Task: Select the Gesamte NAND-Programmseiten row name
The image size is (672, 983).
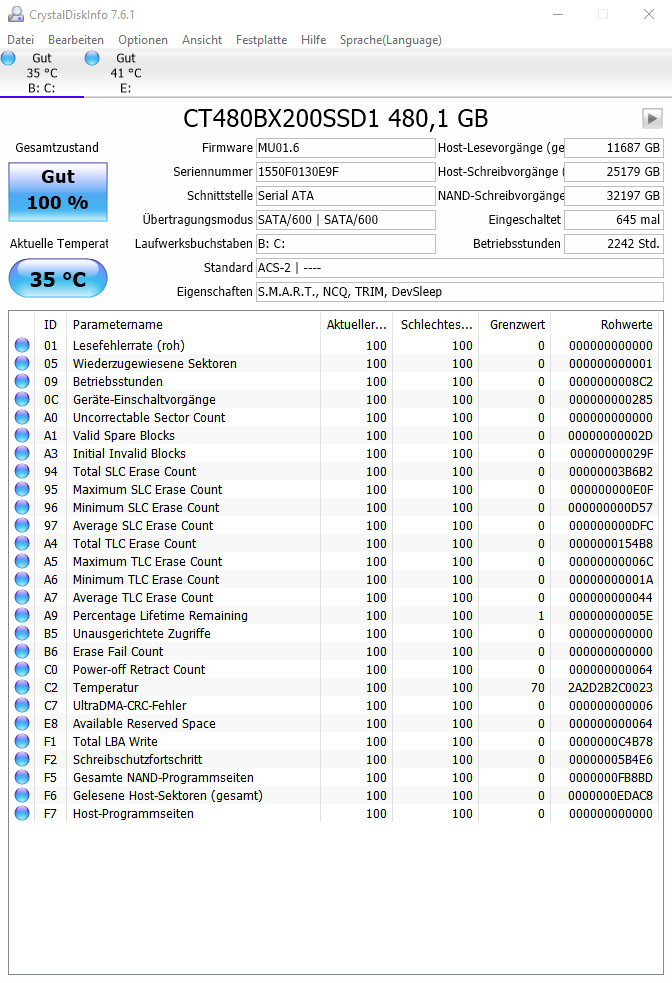Action: tap(163, 777)
